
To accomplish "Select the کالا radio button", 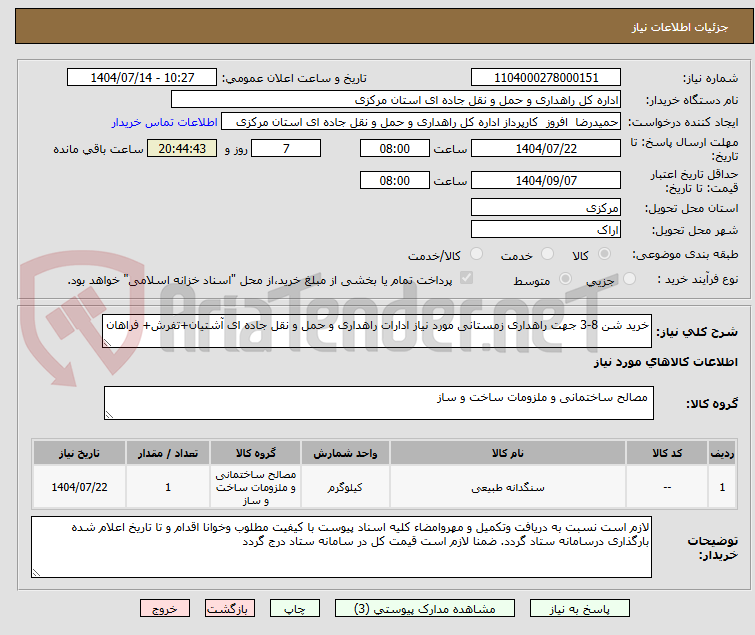I will [604, 253].
